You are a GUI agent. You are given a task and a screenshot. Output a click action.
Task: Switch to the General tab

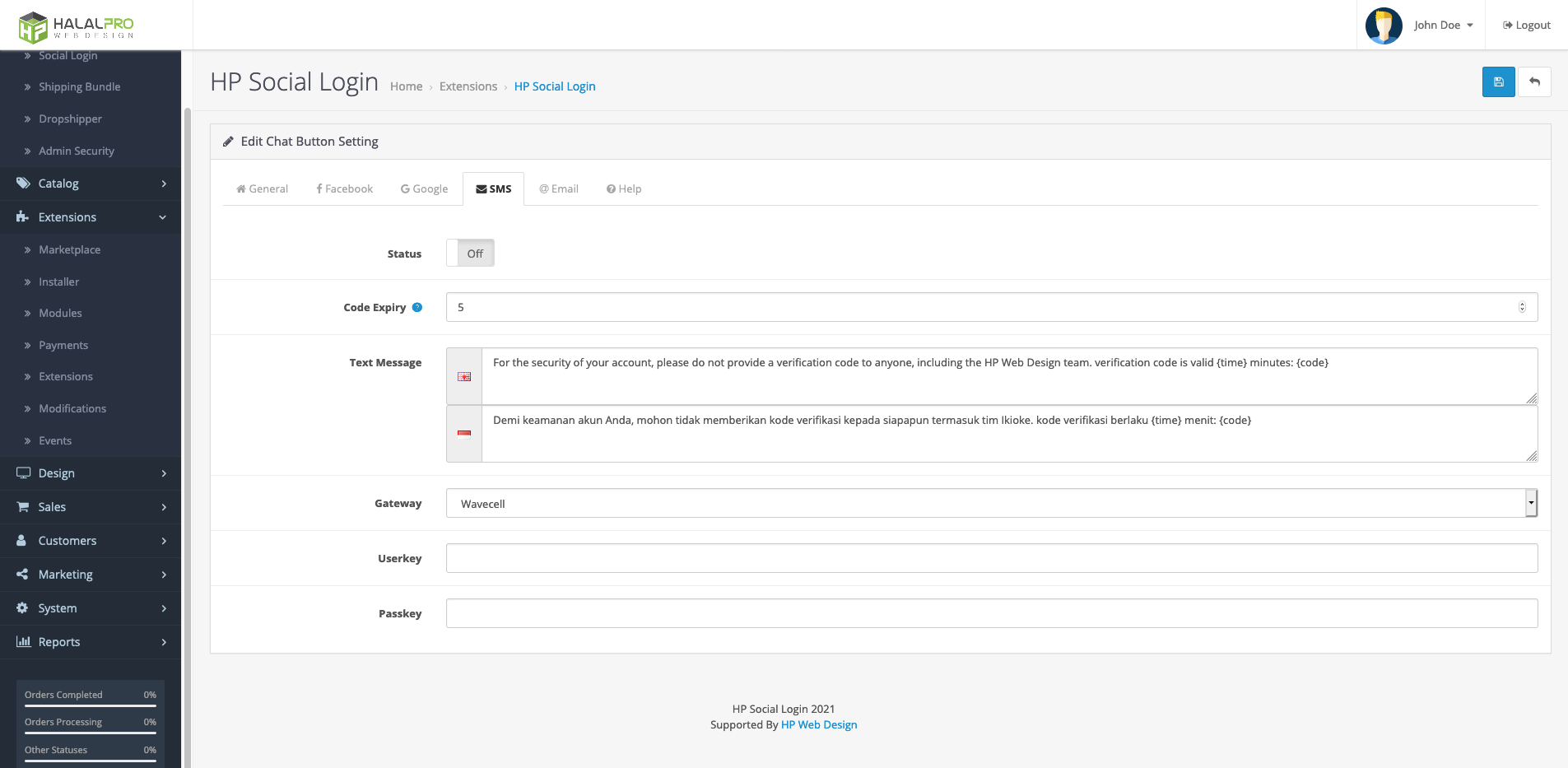(262, 189)
